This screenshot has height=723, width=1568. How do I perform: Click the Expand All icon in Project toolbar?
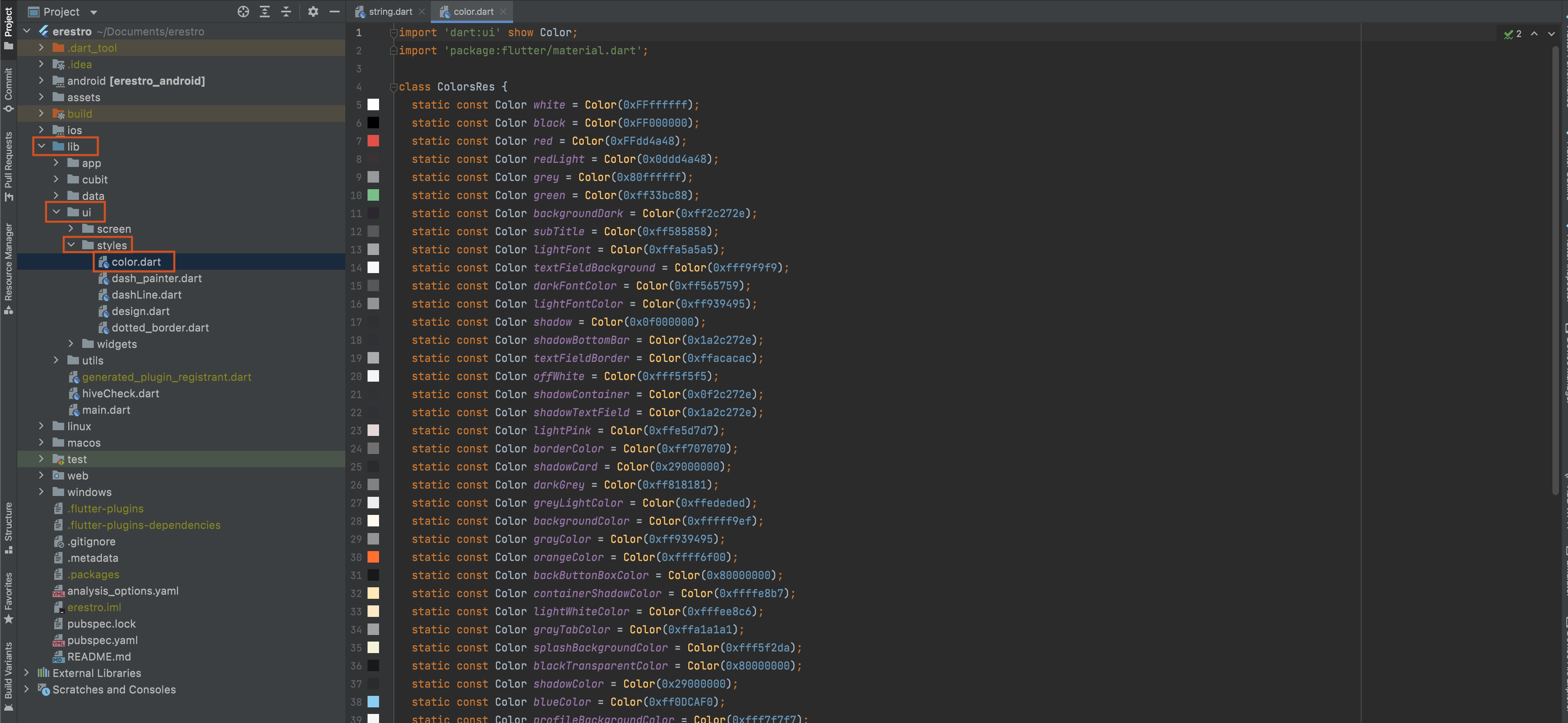click(265, 12)
